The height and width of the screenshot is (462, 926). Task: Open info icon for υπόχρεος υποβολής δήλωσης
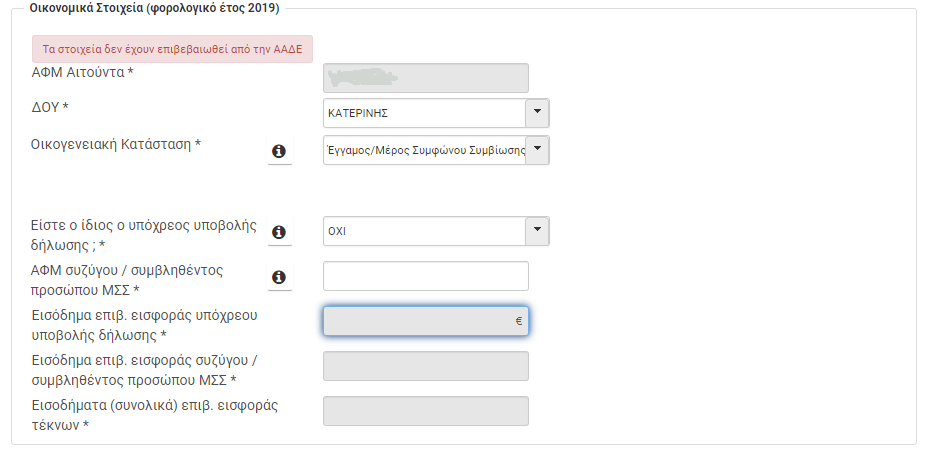tap(279, 231)
